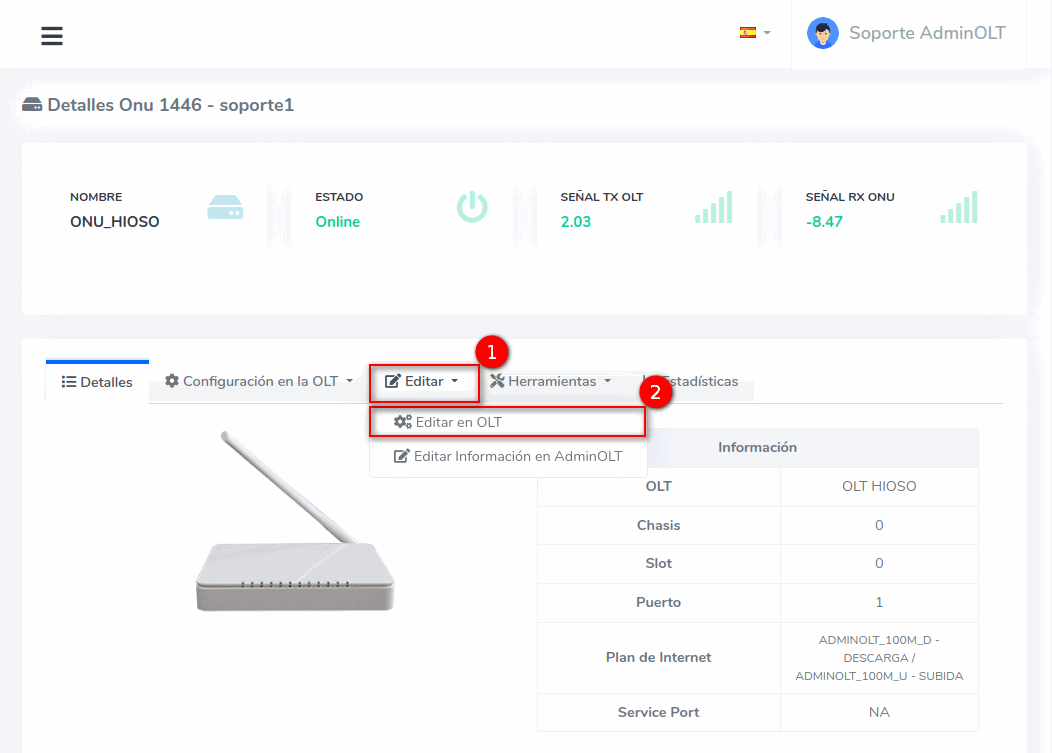Open the hamburger sidebar menu

point(52,36)
